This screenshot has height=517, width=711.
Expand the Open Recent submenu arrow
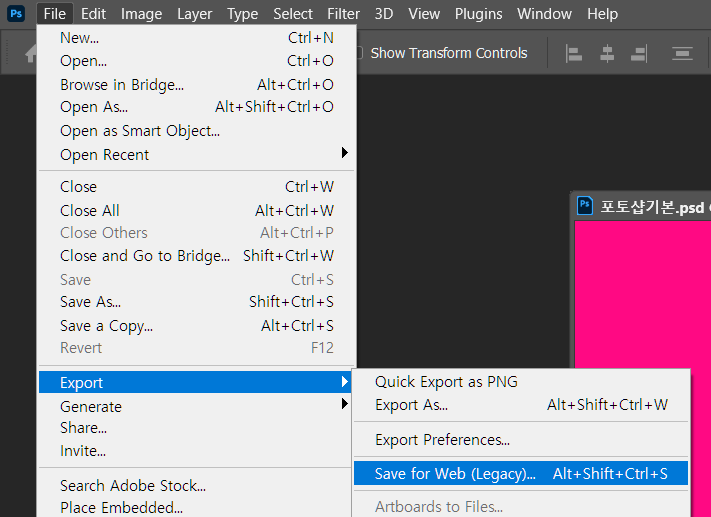click(345, 153)
